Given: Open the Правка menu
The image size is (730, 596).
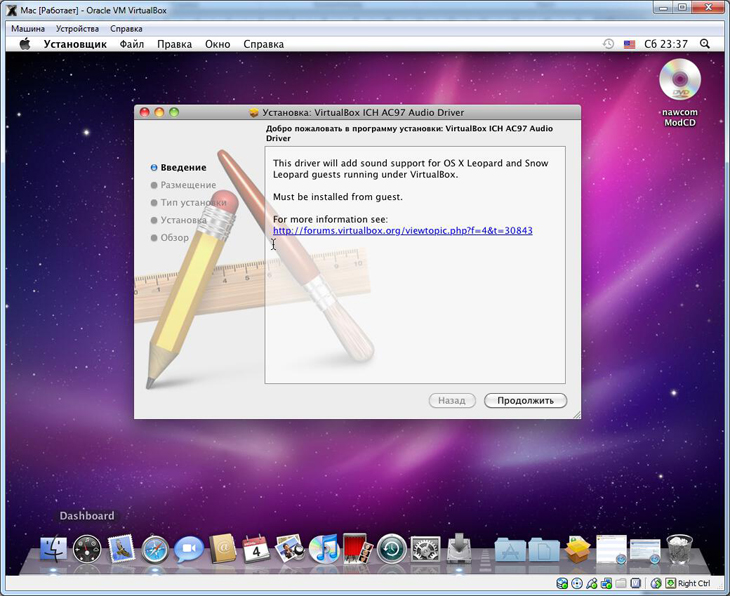Looking at the screenshot, I should point(175,44).
